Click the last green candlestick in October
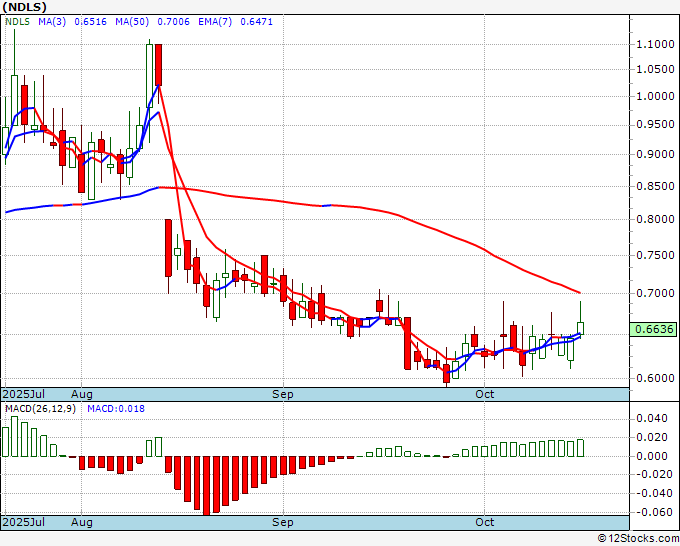 tap(580, 328)
